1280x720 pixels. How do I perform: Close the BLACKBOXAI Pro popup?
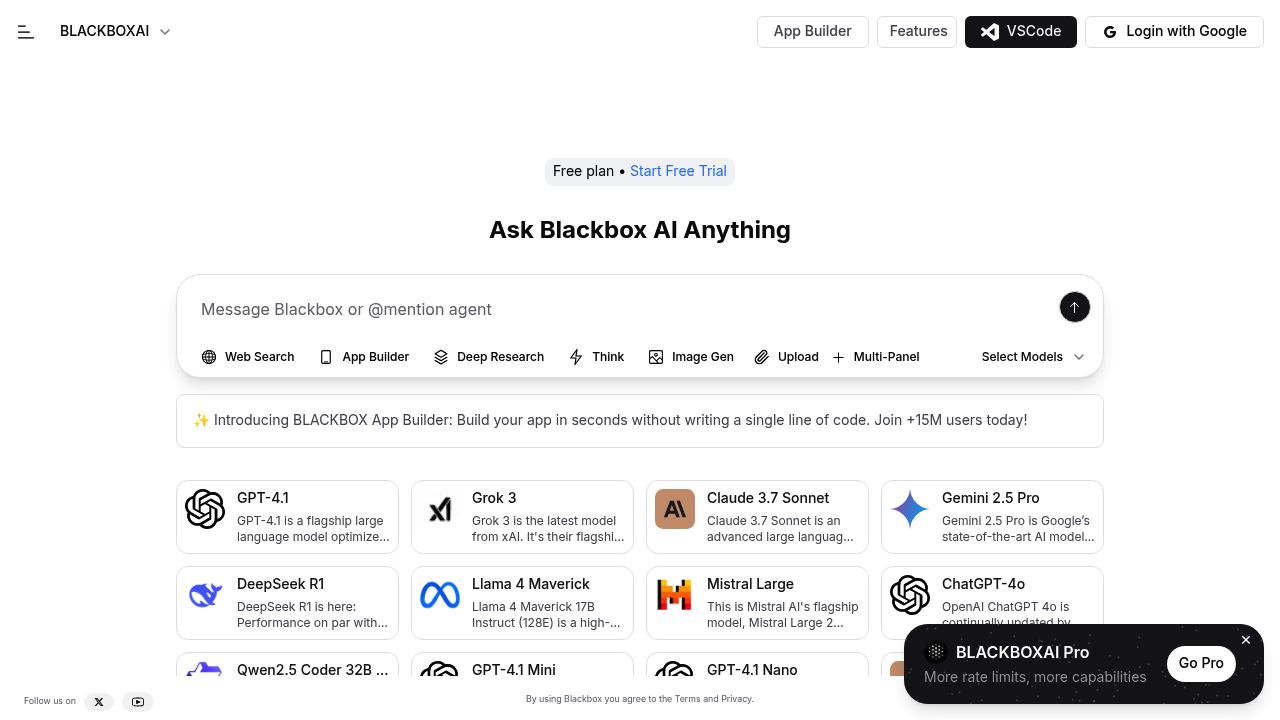pyautogui.click(x=1245, y=640)
